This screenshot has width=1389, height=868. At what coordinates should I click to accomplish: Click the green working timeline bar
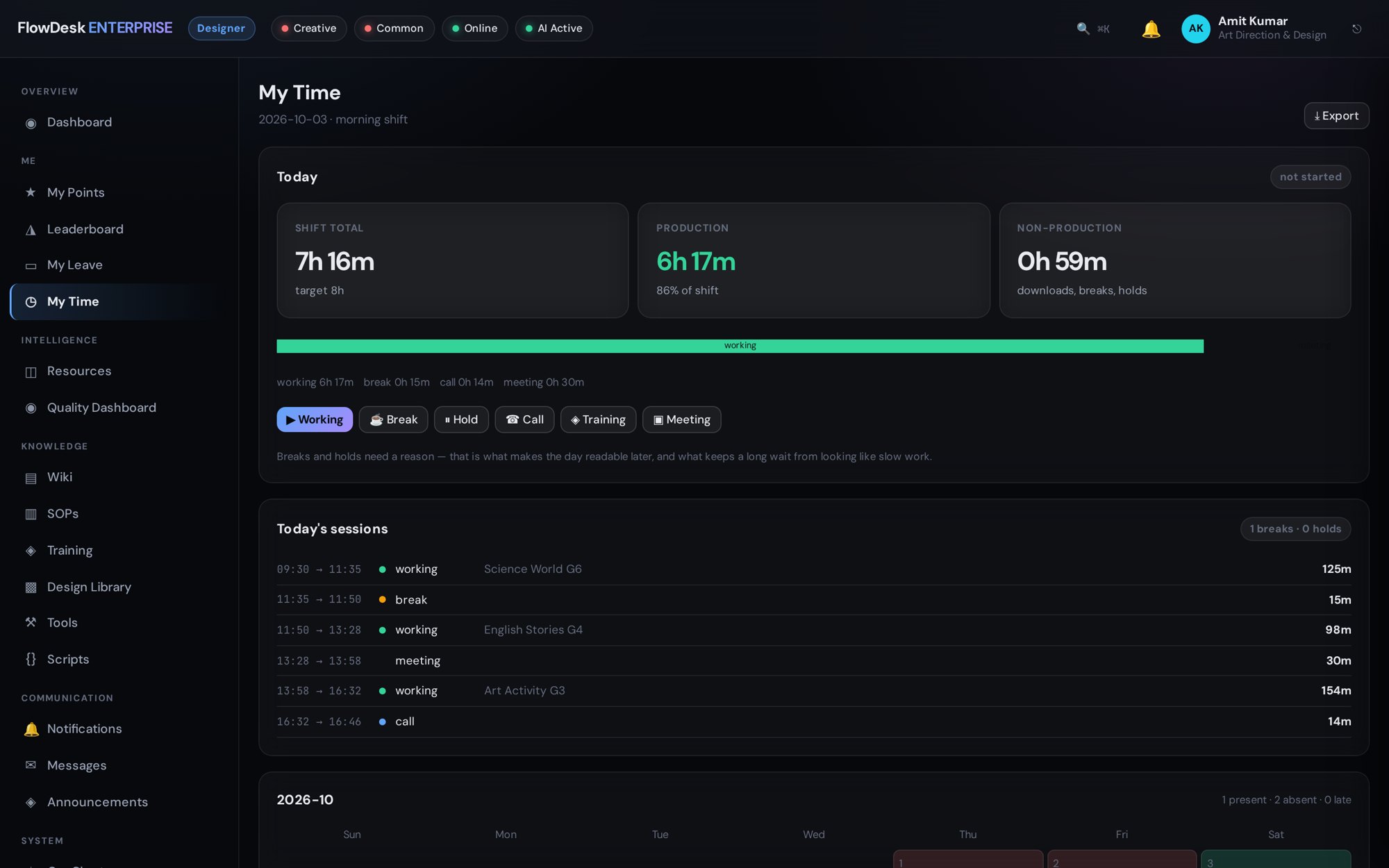tap(740, 346)
